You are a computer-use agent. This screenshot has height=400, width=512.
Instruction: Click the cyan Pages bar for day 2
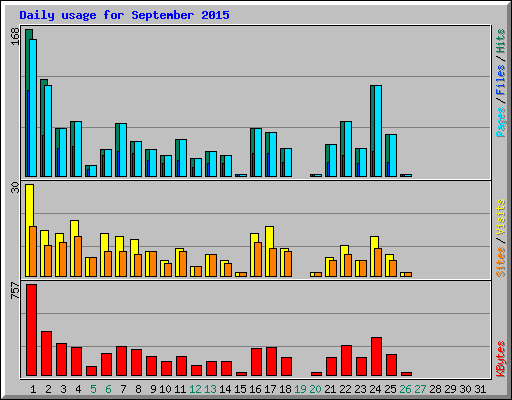(48, 131)
